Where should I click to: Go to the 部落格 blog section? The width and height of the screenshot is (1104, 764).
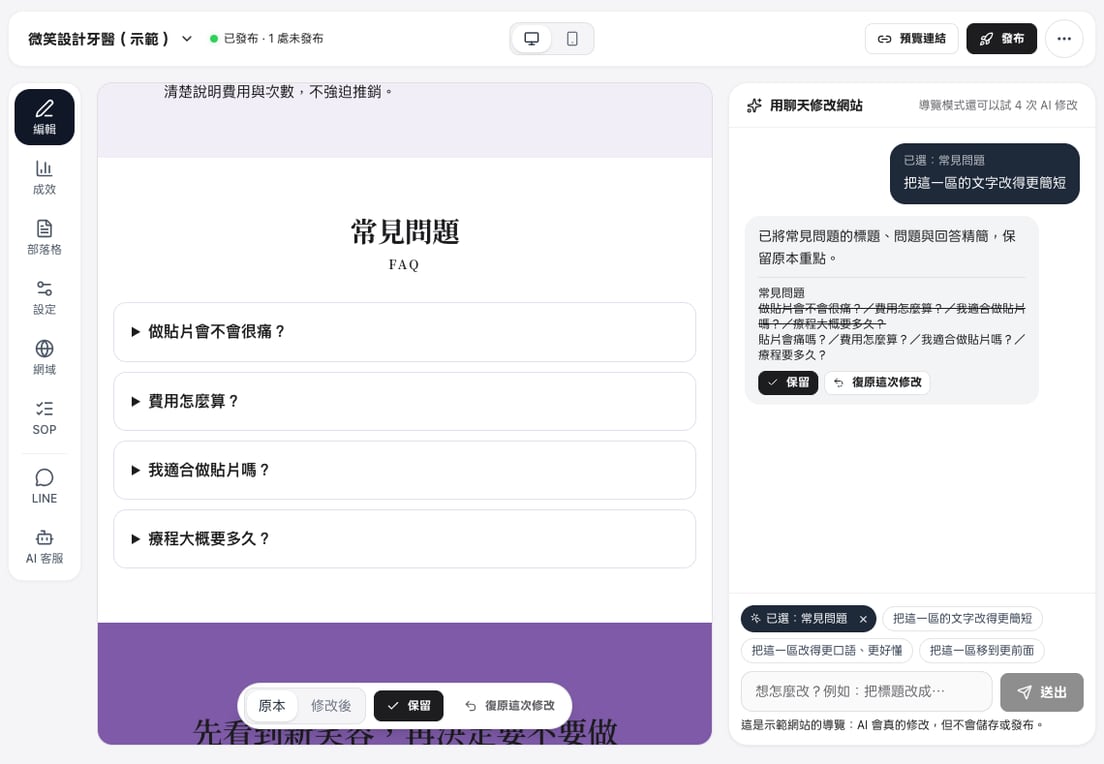tap(44, 238)
